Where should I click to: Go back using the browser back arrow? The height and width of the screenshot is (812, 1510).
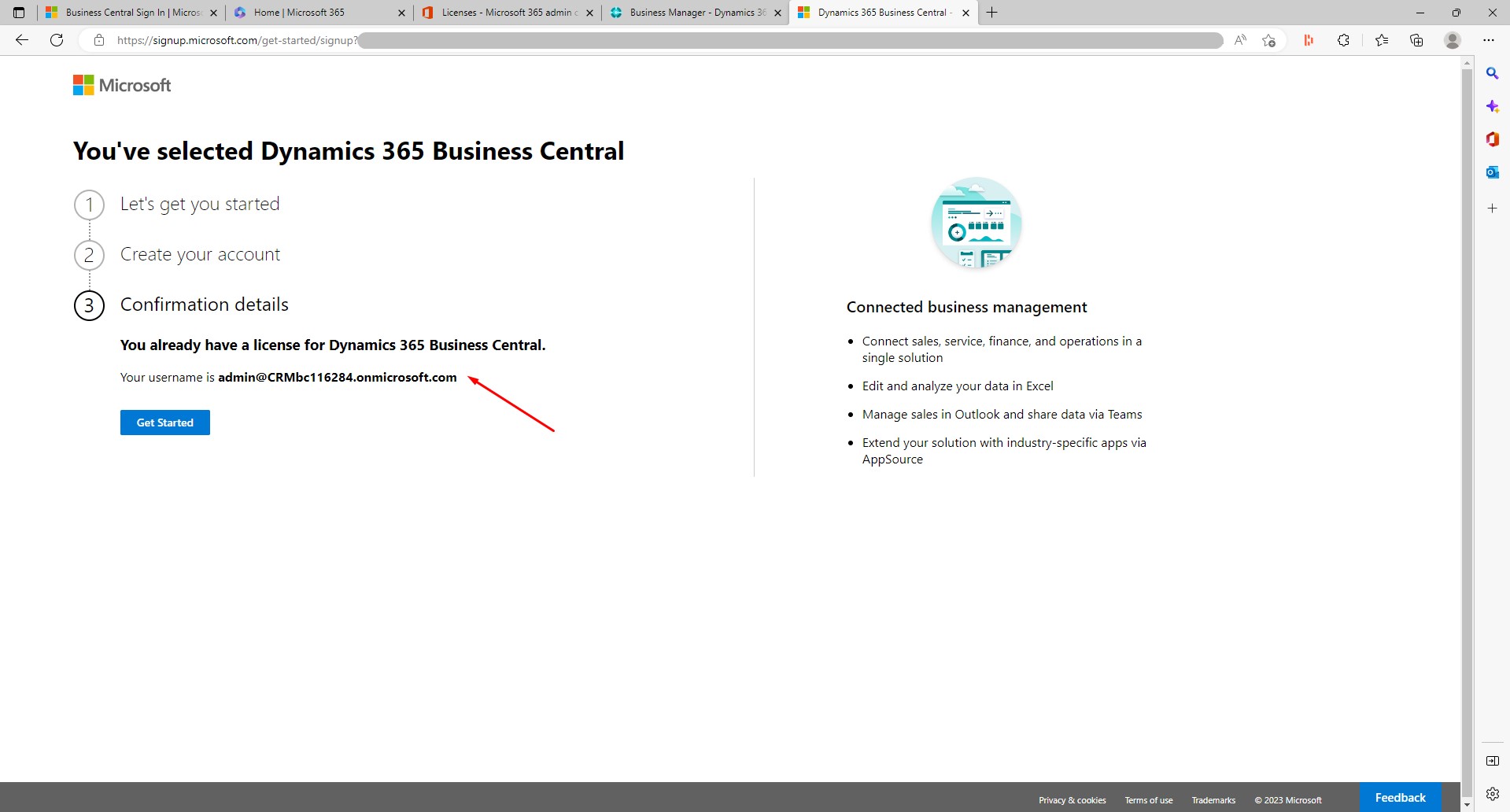click(x=22, y=40)
